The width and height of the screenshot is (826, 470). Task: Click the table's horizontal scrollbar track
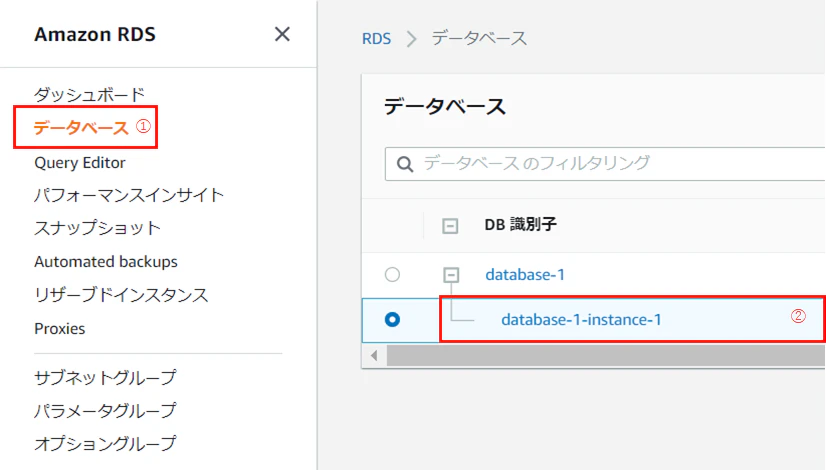(x=606, y=356)
